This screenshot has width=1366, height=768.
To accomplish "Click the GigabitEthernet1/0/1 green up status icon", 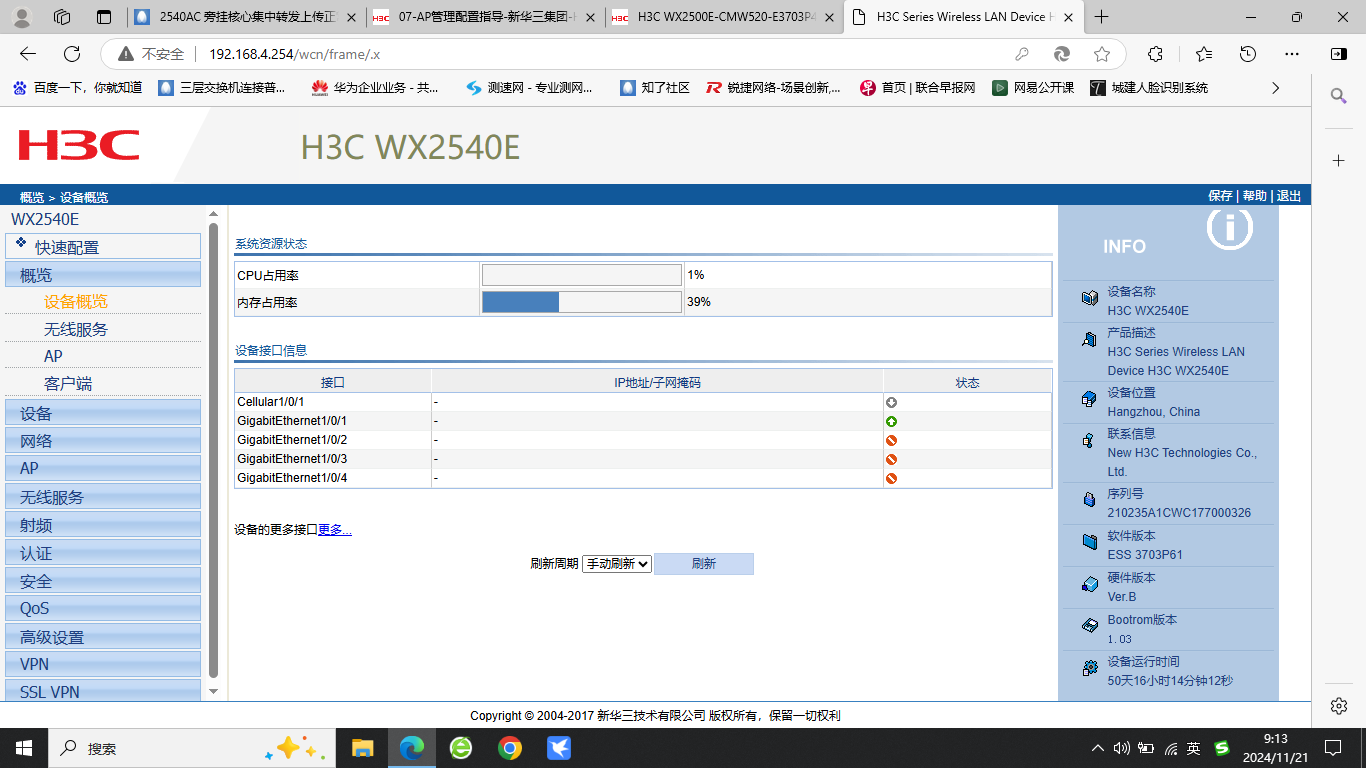I will coord(891,421).
